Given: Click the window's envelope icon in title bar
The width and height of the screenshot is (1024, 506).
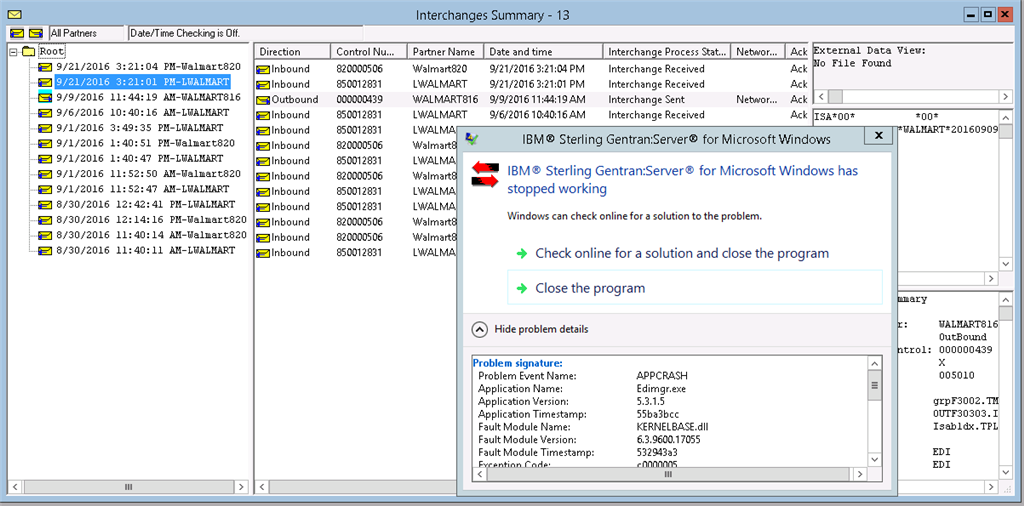Looking at the screenshot, I should pyautogui.click(x=13, y=14).
